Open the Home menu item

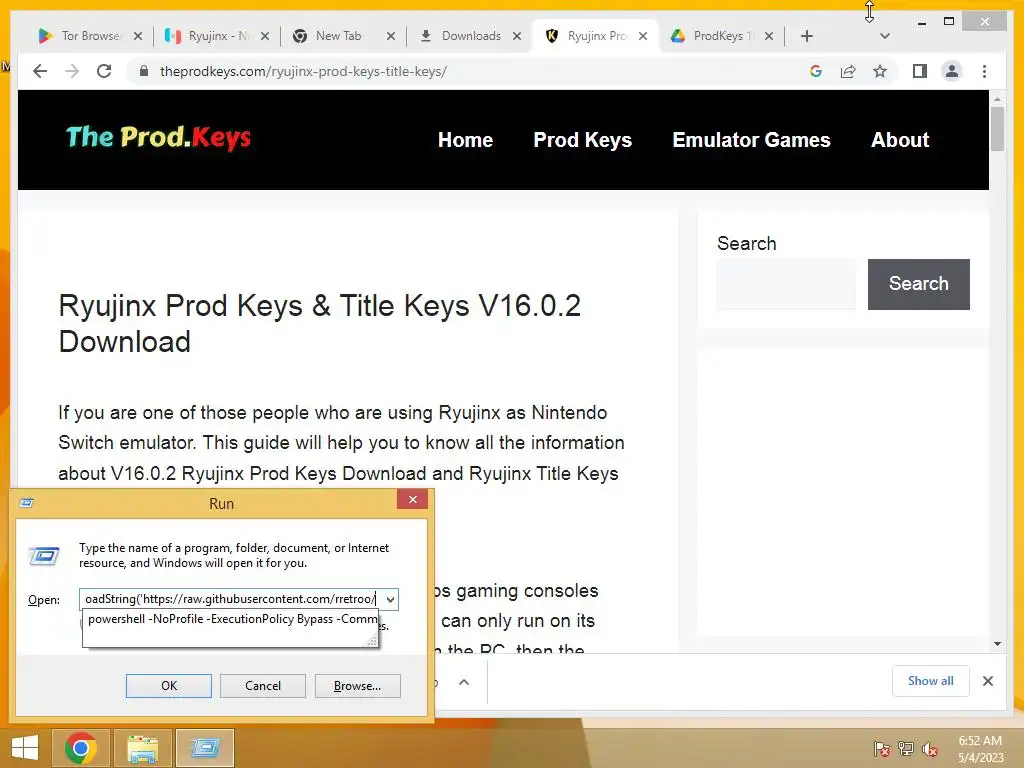point(465,140)
